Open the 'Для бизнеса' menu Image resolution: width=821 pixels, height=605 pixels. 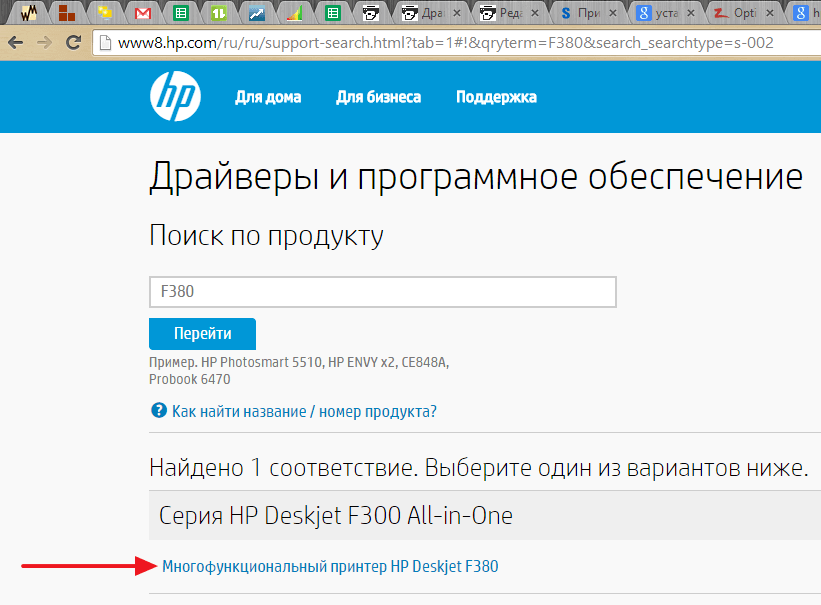(x=378, y=97)
